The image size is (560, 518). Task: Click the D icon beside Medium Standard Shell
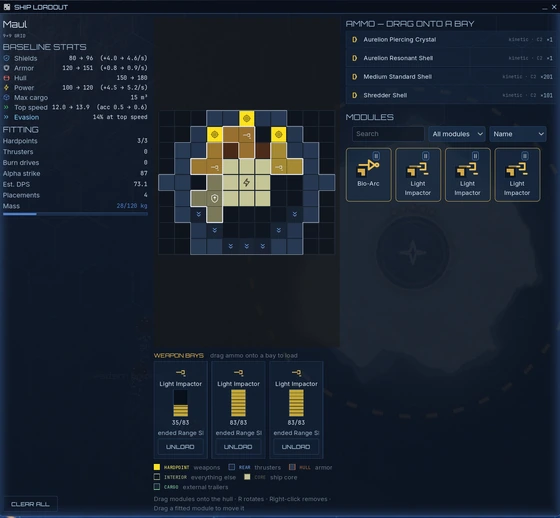click(x=354, y=77)
